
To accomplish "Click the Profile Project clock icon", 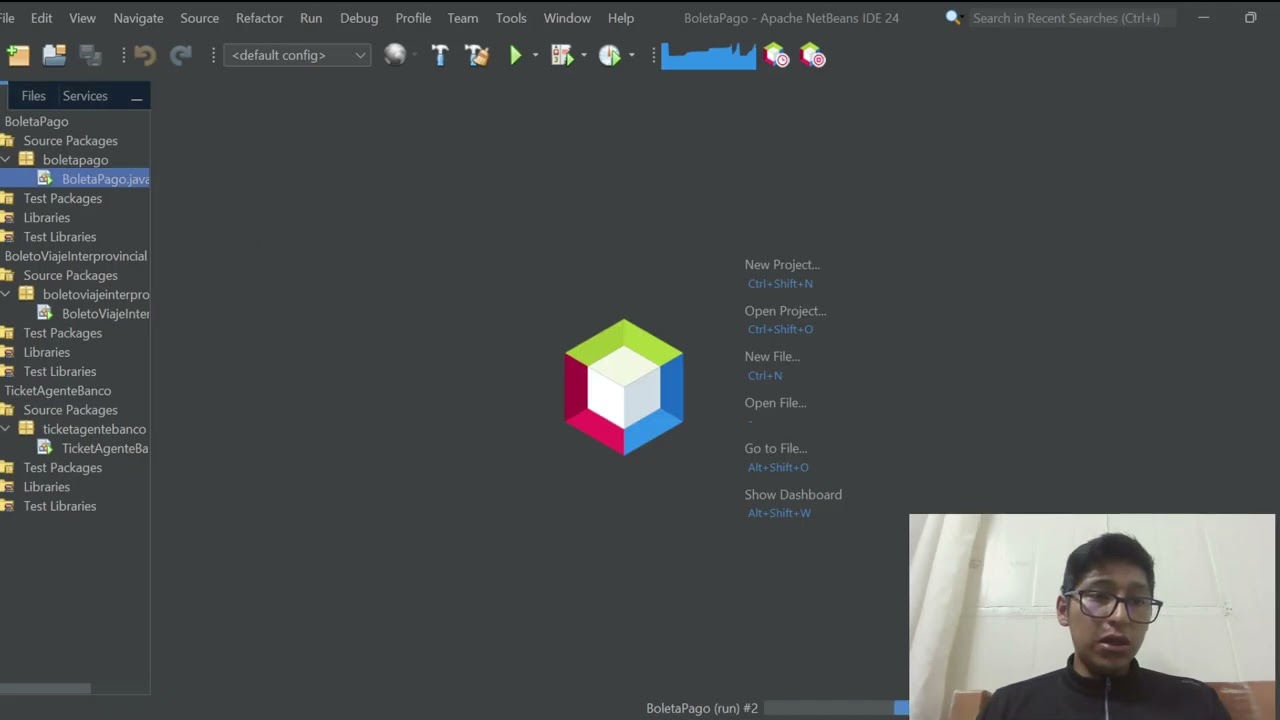I will click(x=609, y=56).
